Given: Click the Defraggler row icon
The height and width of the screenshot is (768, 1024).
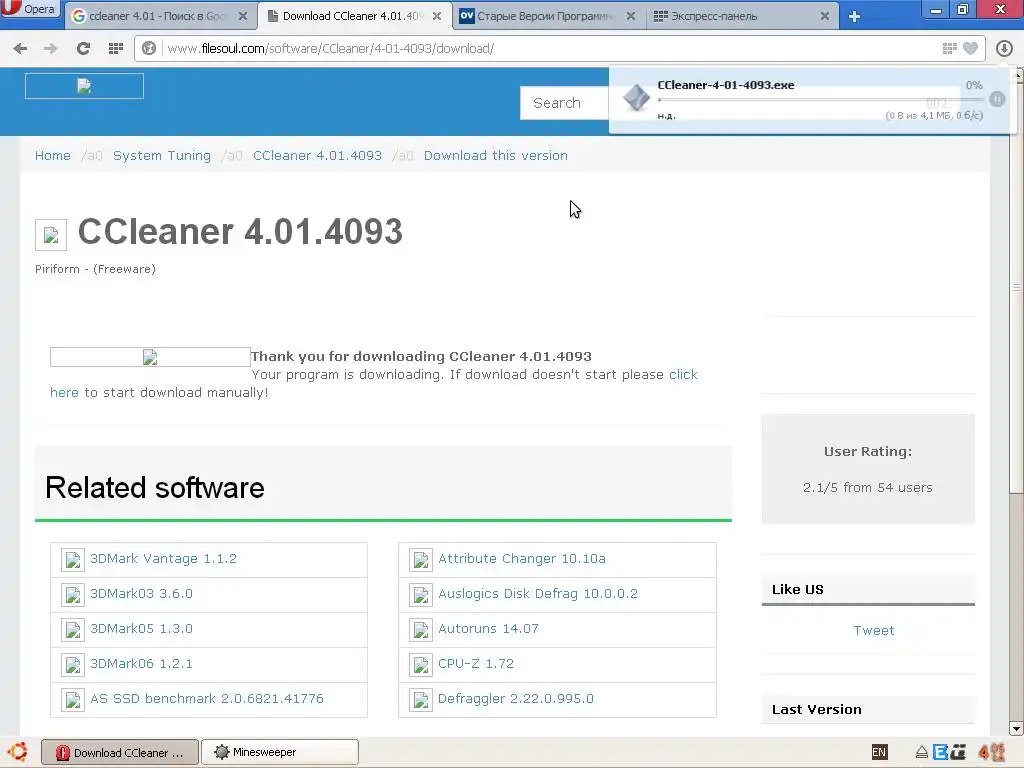Looking at the screenshot, I should click(x=421, y=699).
